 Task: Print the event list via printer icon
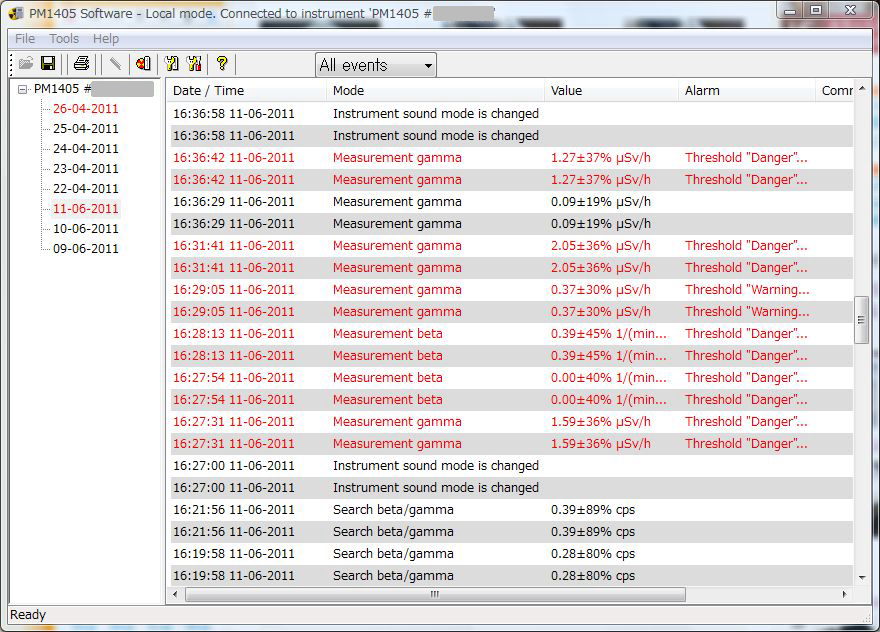pos(81,63)
